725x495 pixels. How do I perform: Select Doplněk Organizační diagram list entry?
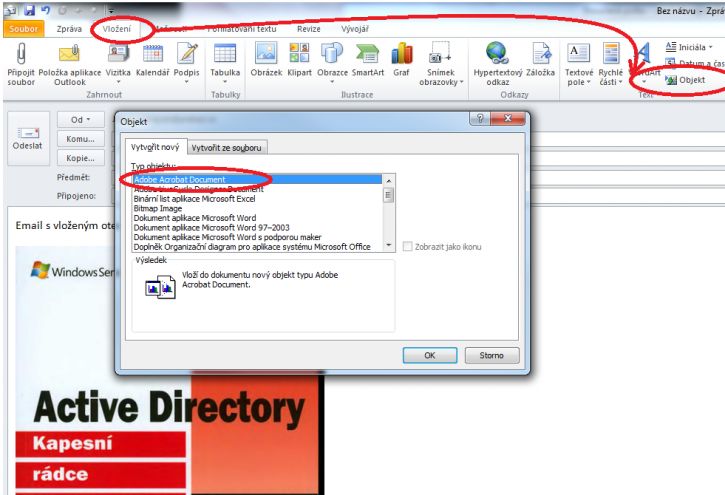point(257,247)
